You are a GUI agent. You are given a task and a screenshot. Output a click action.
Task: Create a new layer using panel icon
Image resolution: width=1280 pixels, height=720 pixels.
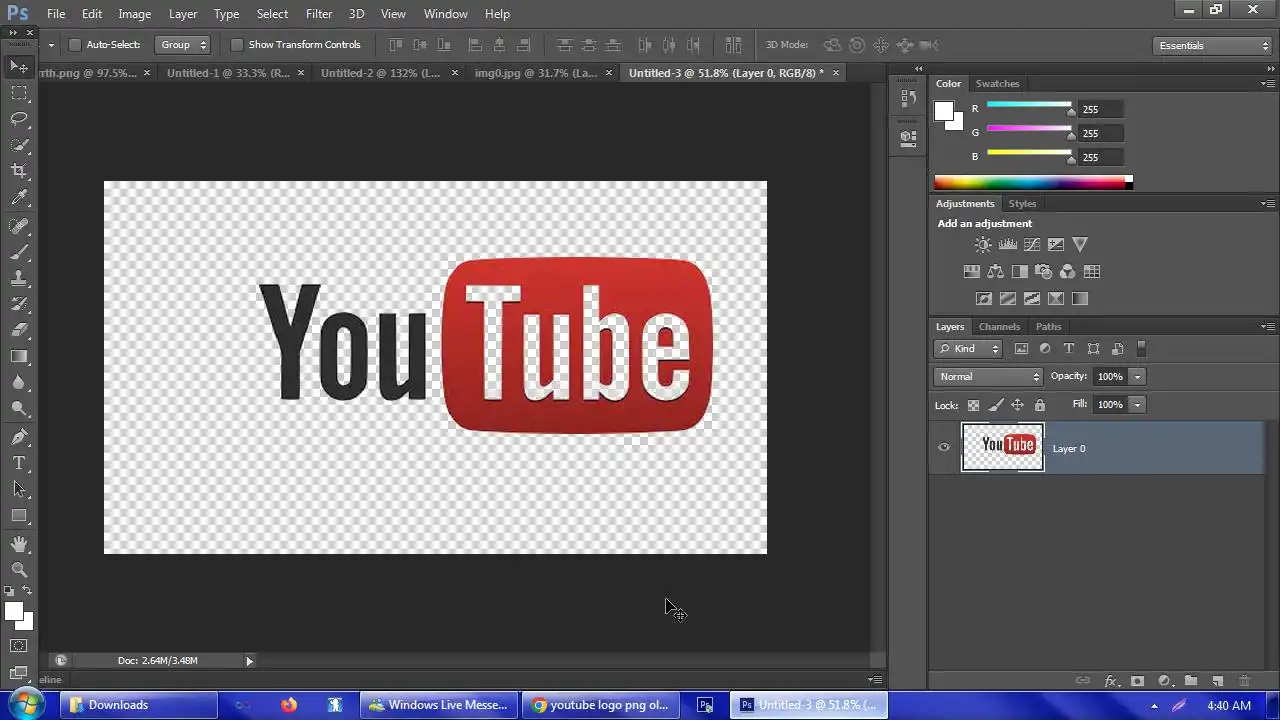[1217, 681]
